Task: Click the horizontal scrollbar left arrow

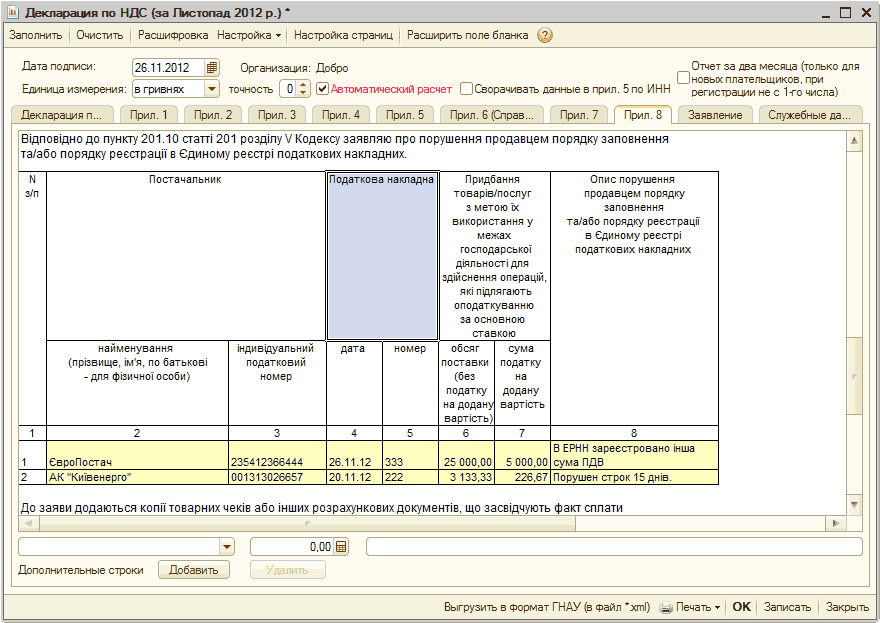Action: (29, 524)
